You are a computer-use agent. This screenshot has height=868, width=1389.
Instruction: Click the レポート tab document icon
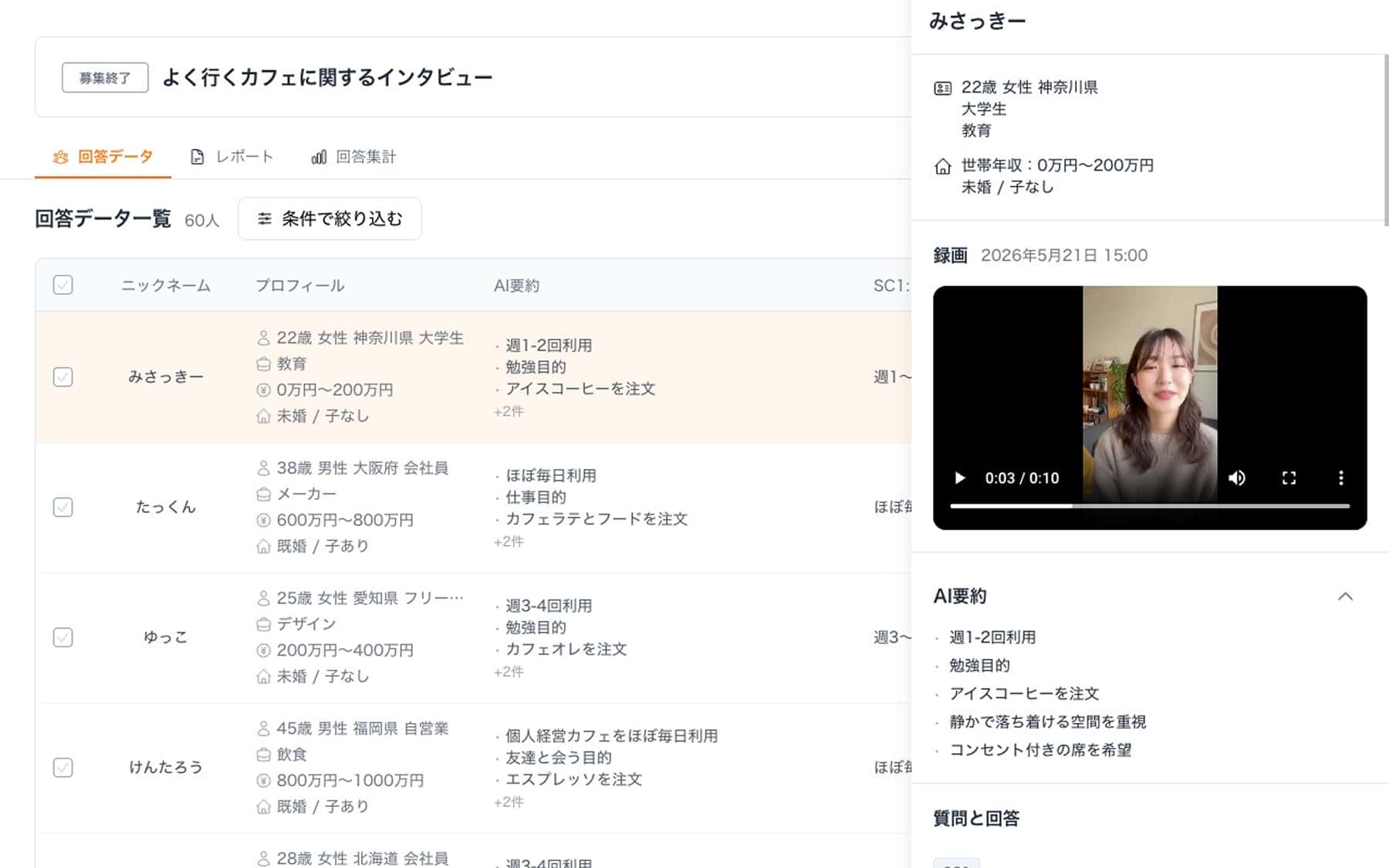coord(198,157)
